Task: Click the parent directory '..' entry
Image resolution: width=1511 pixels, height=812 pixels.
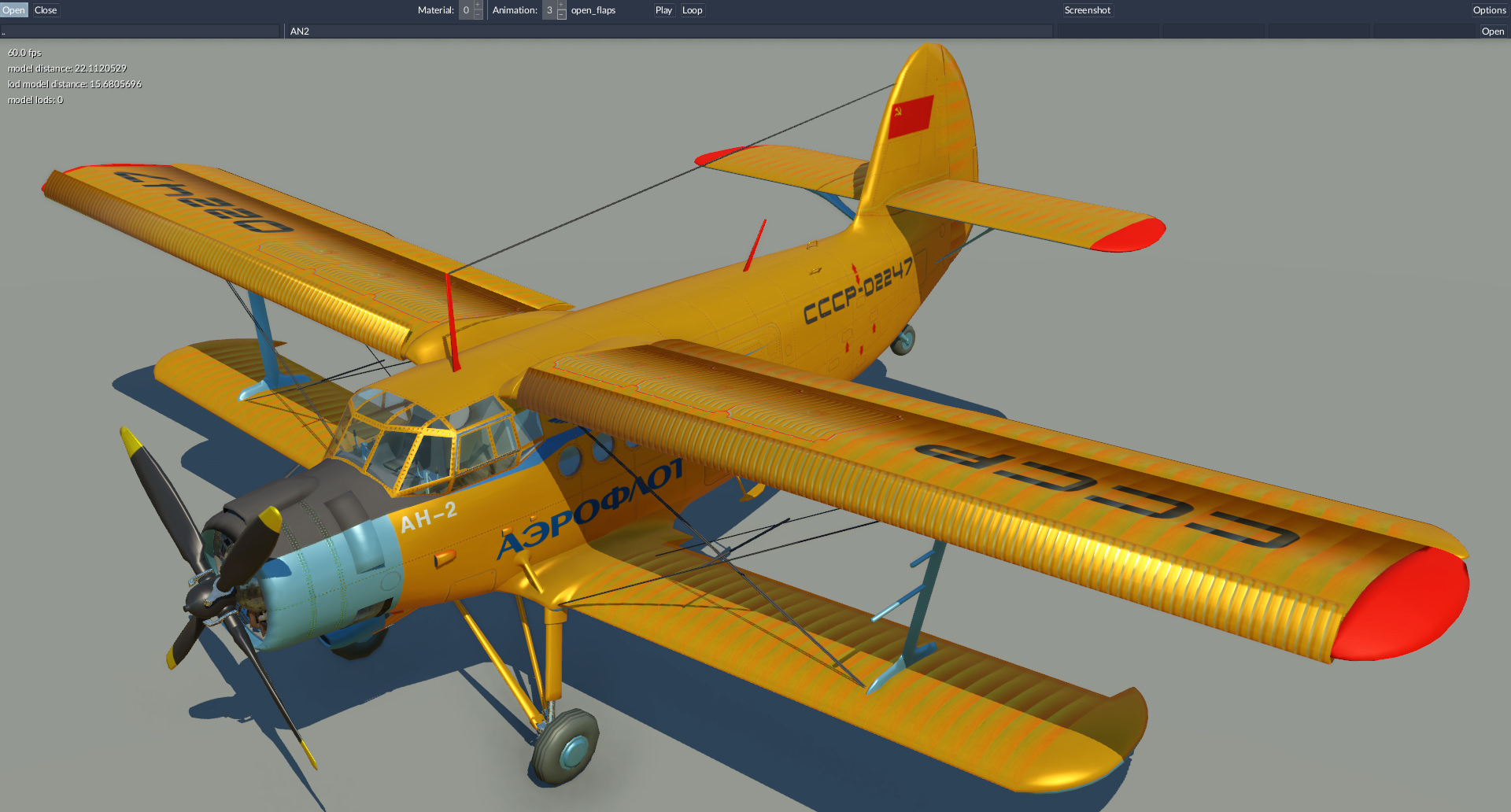Action: click(x=140, y=31)
